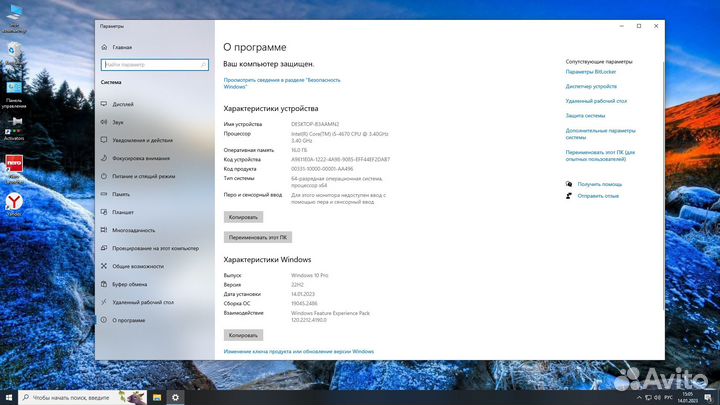This screenshot has height=405, width=720.
Task: Open File Explorer from the taskbar
Action: coord(157,397)
